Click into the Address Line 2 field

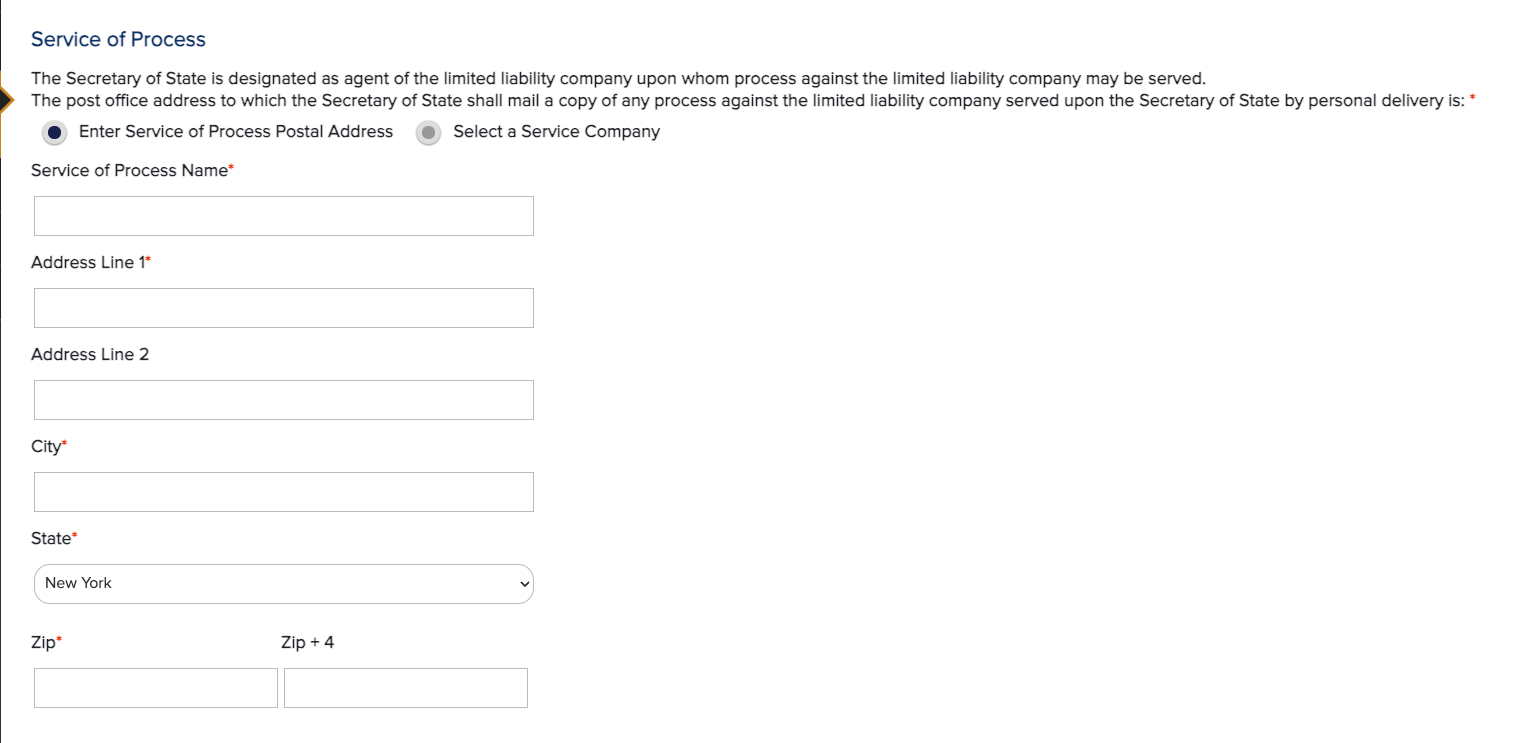coord(284,400)
